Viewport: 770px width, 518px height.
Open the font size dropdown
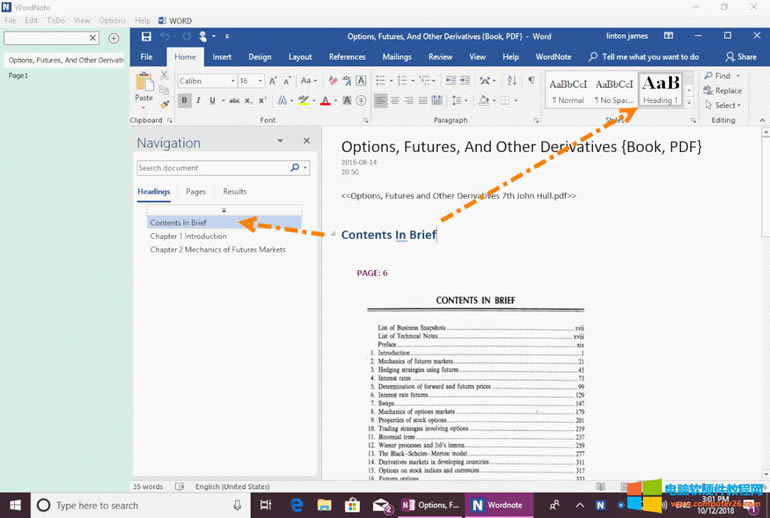(x=259, y=81)
